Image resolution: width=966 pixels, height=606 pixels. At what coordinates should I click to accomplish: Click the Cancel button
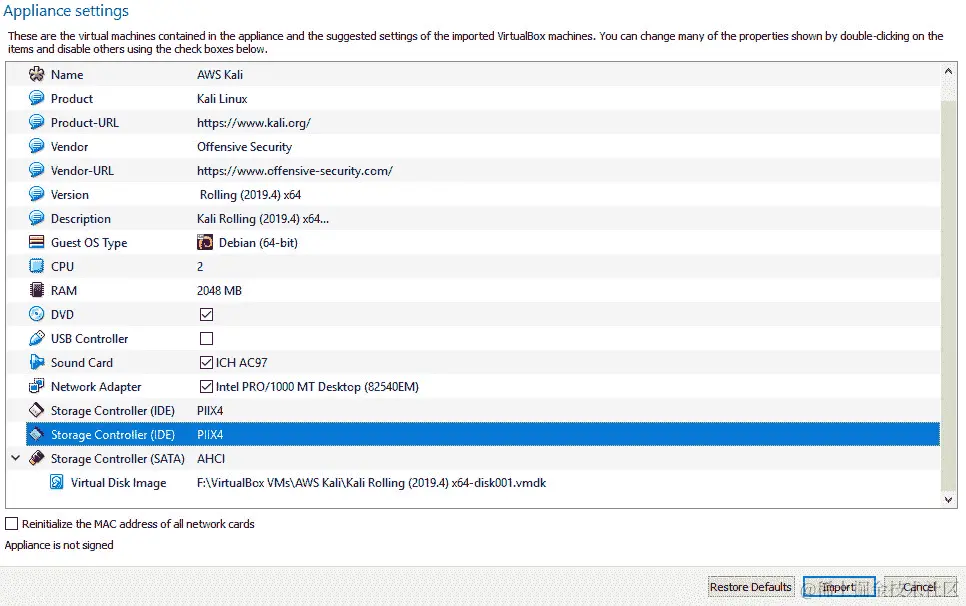(919, 587)
